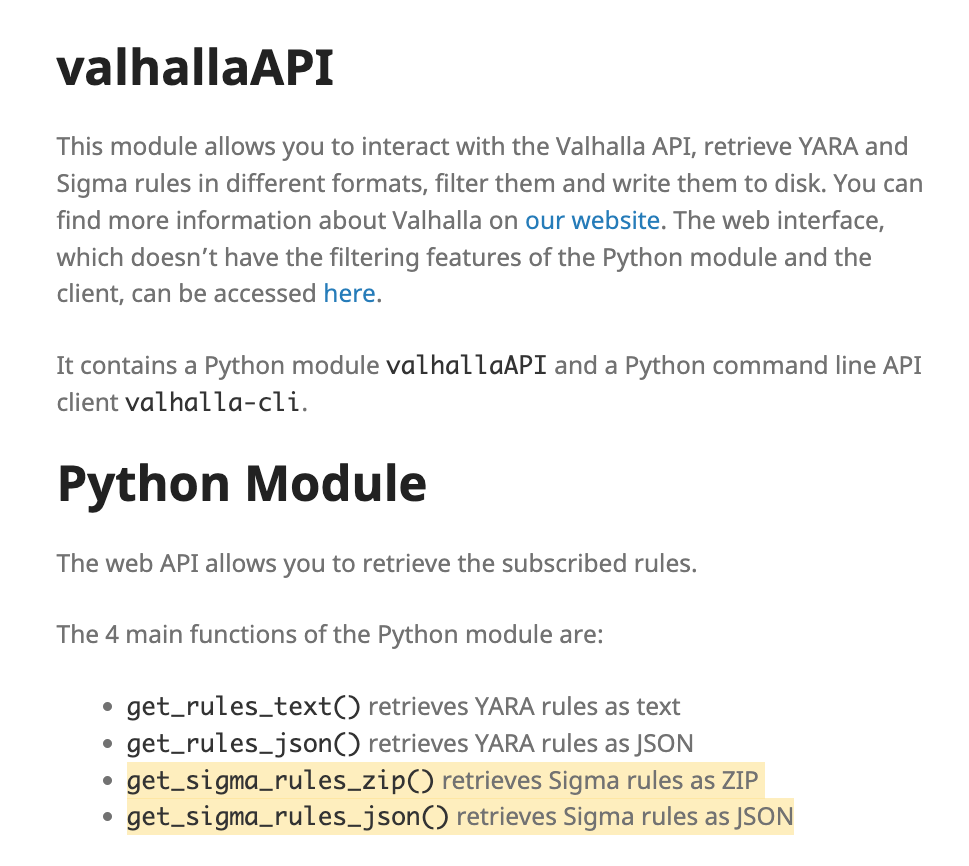
Task: Click the get_rules_text() function name
Action: click(243, 707)
